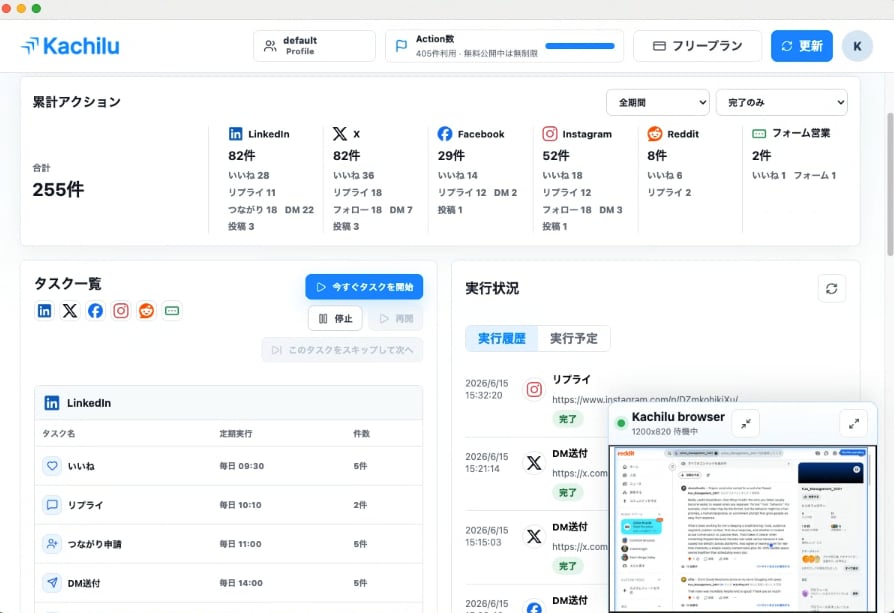Click the paper plane icon of DM送付 task
This screenshot has width=894, height=613.
tap(52, 583)
